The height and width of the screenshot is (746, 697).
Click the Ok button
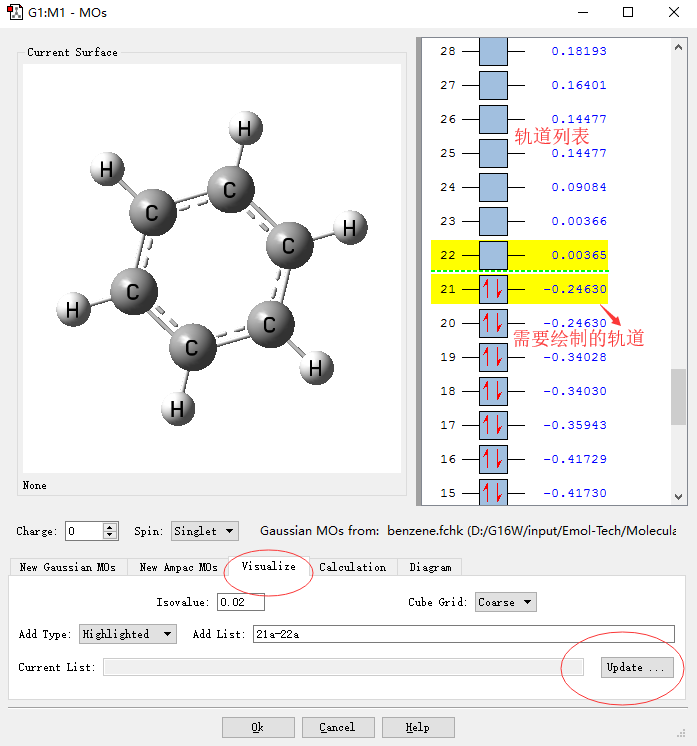tap(258, 728)
